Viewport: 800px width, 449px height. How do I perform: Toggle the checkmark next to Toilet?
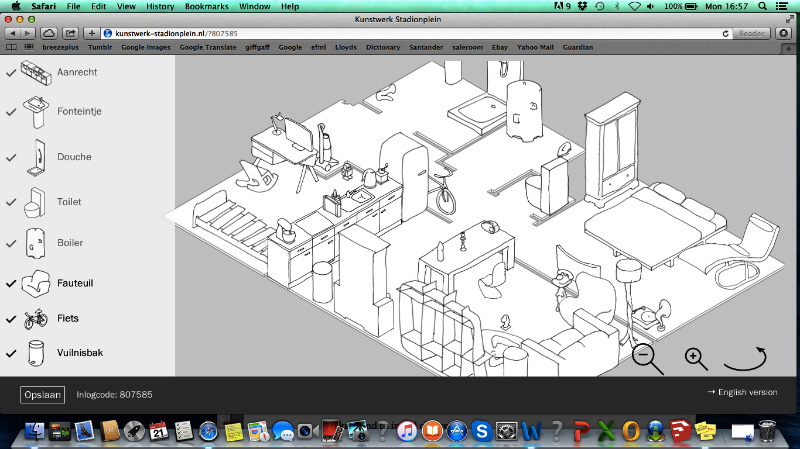pyautogui.click(x=11, y=203)
